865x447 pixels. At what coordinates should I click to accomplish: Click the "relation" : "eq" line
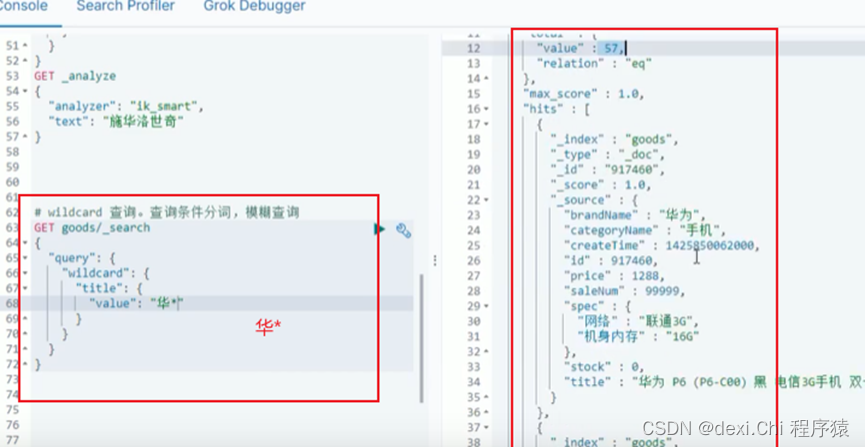pyautogui.click(x=595, y=64)
